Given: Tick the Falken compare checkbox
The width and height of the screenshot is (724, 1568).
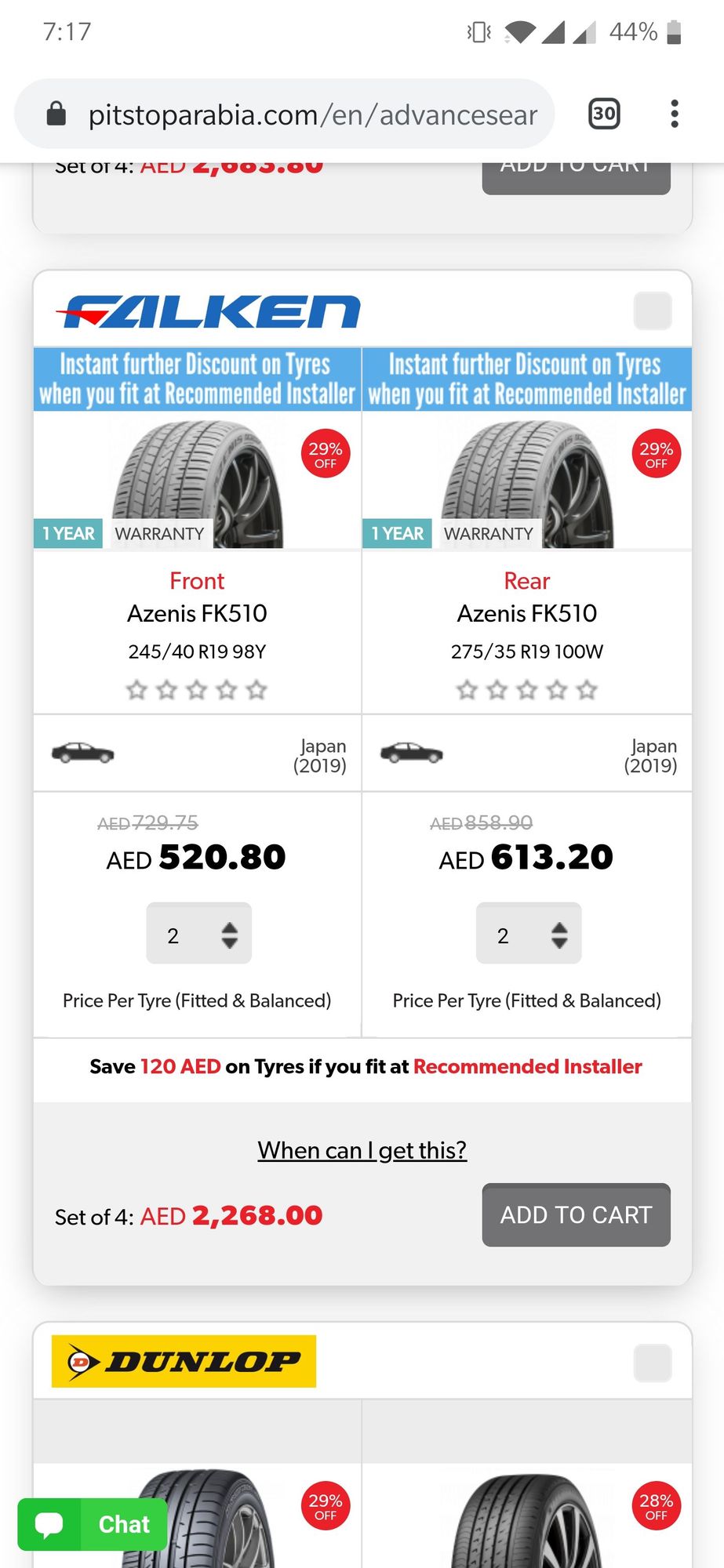Looking at the screenshot, I should click(652, 311).
